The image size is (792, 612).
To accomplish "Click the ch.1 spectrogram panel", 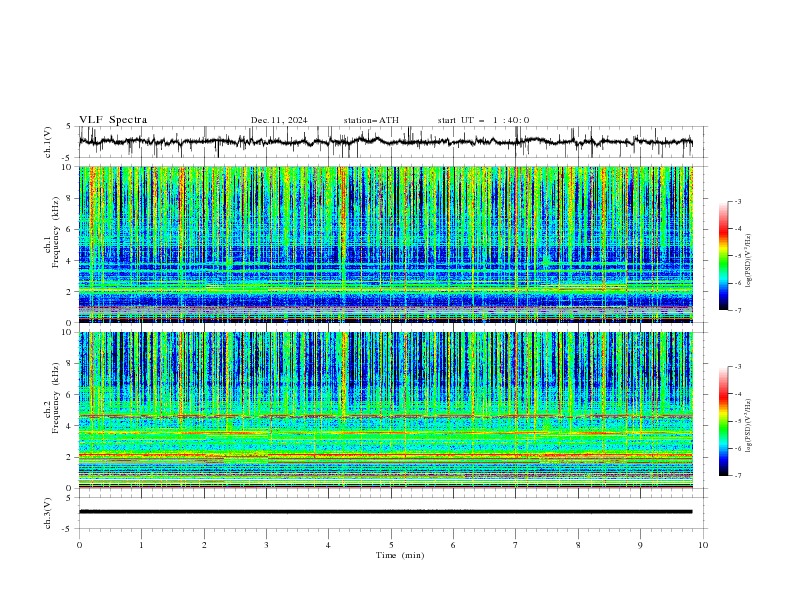I will click(x=385, y=244).
